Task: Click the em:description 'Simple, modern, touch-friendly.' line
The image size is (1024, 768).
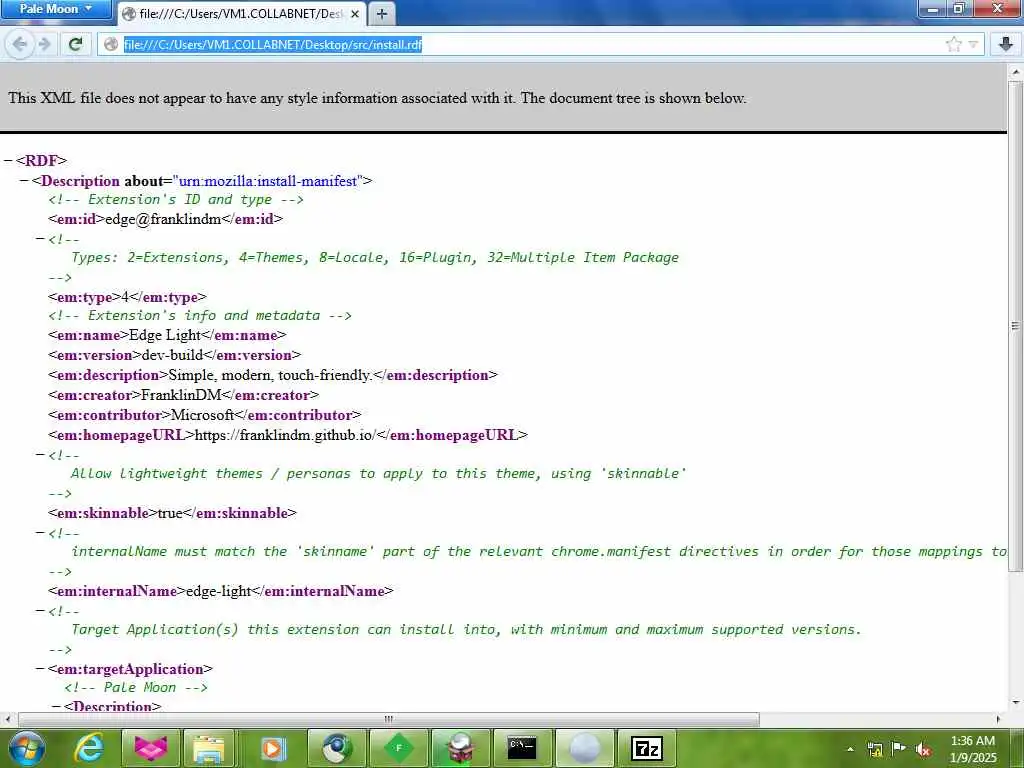Action: 272,376
